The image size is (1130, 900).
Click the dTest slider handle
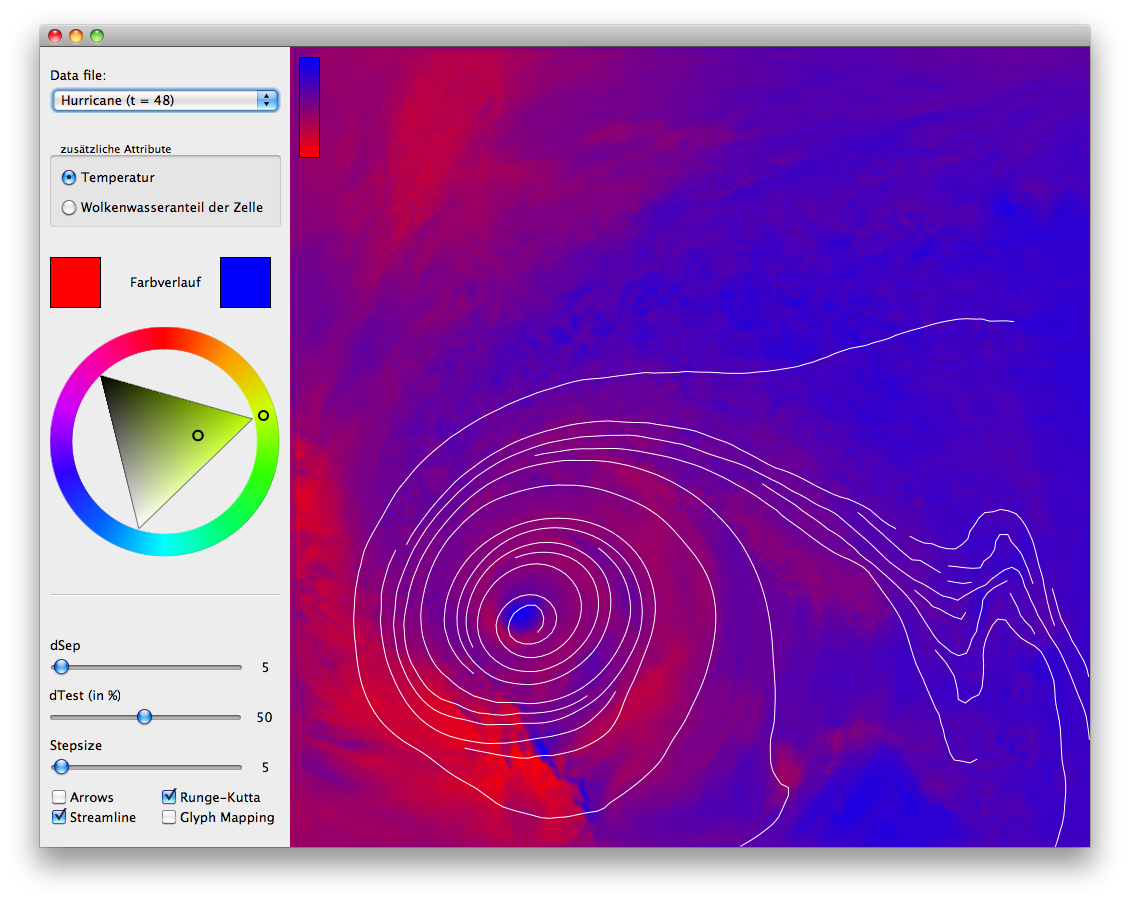[x=145, y=717]
